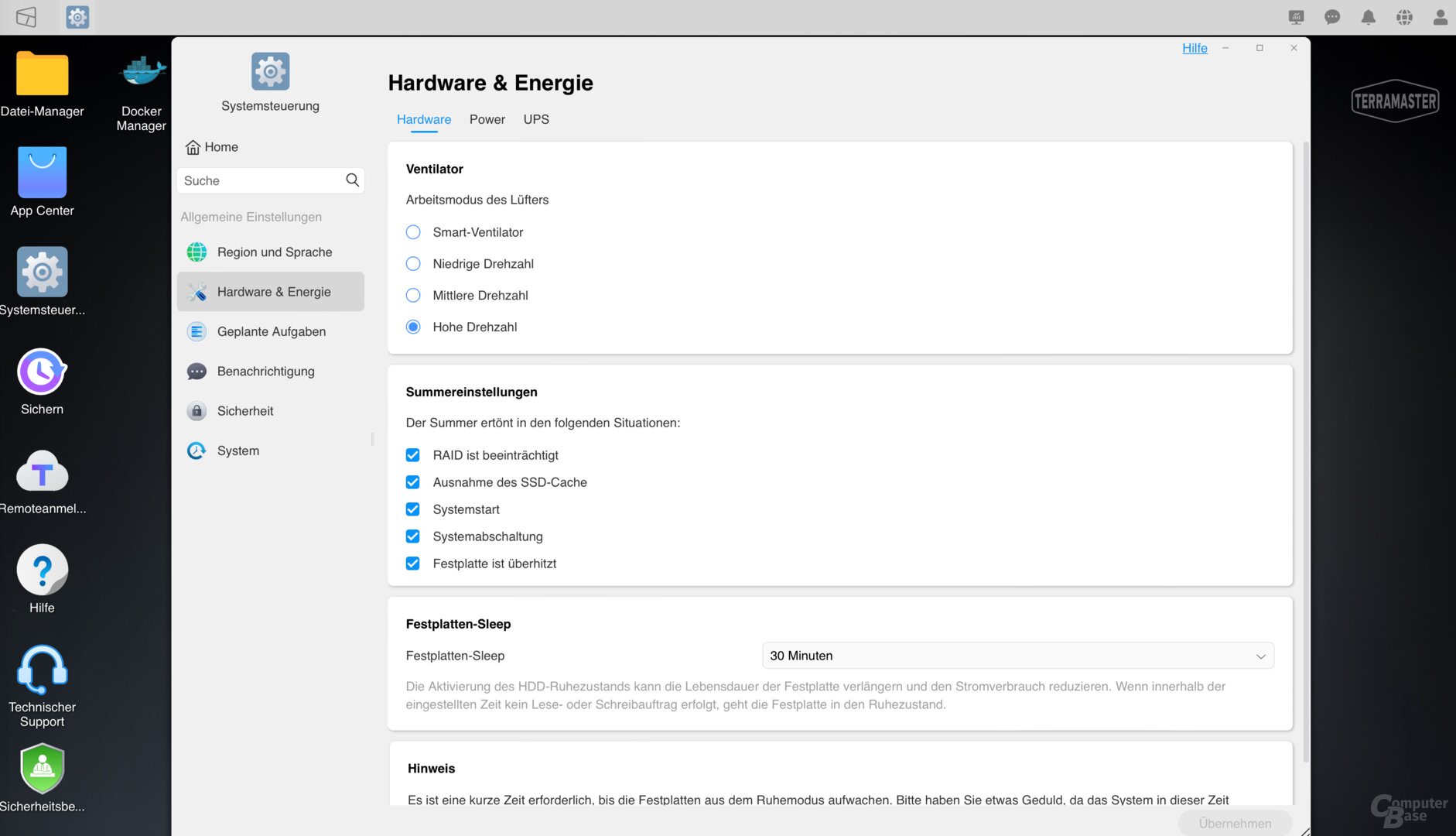Click the notification bell icon
This screenshot has width=1456, height=836.
coord(1368,17)
